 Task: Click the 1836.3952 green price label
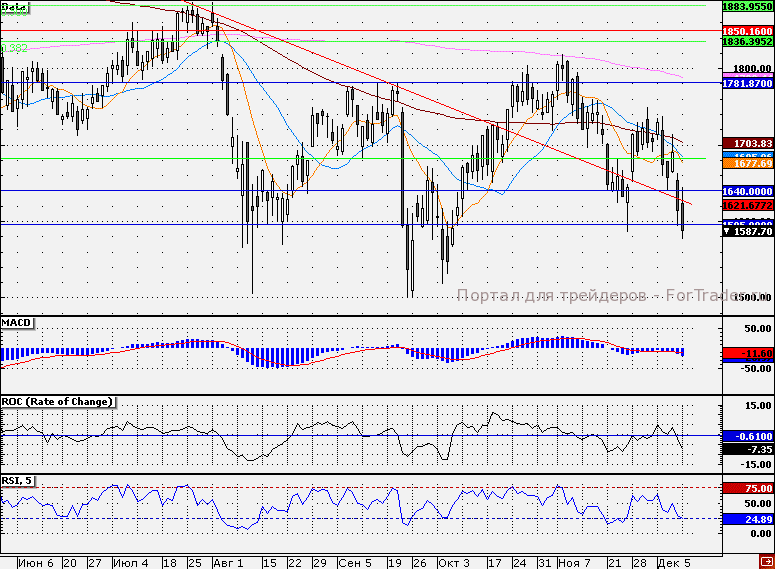point(747,42)
